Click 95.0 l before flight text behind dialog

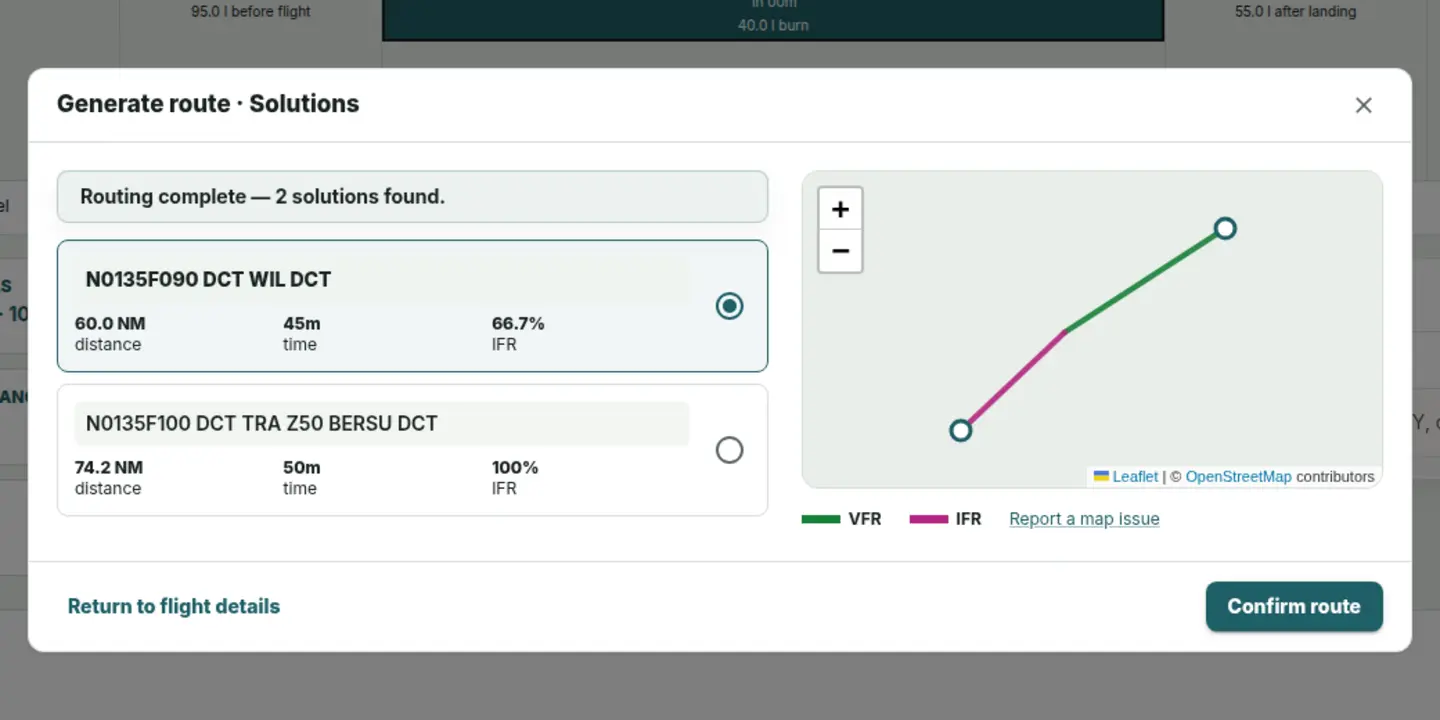251,12
